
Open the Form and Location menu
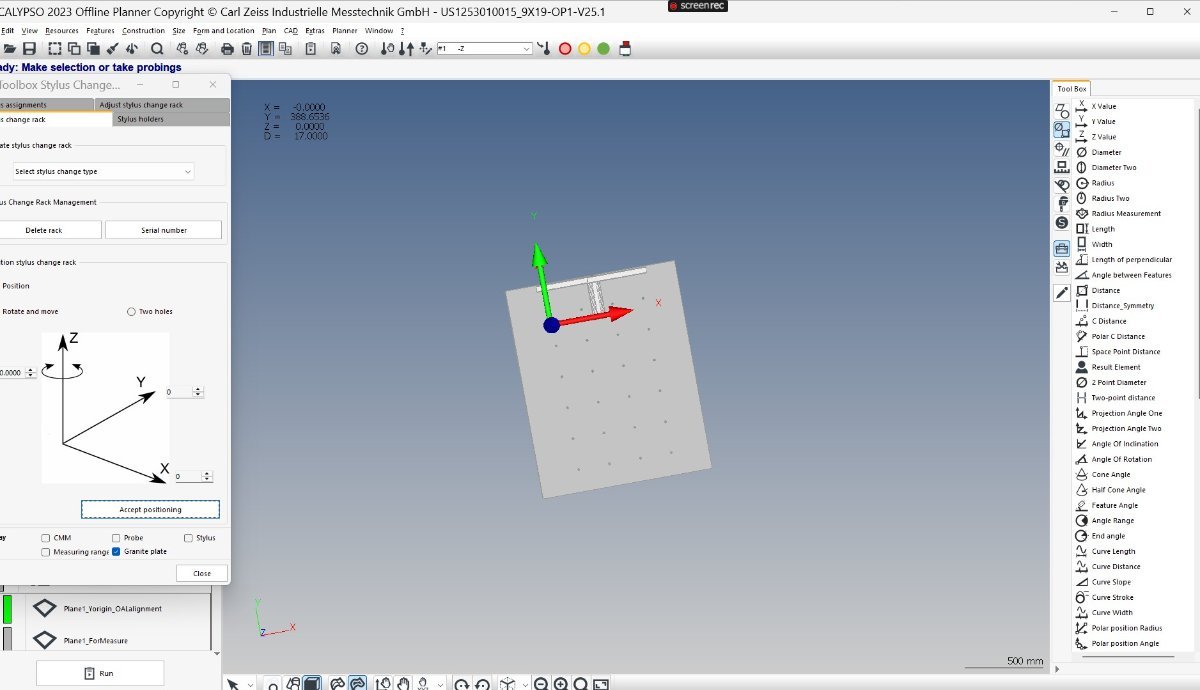224,31
